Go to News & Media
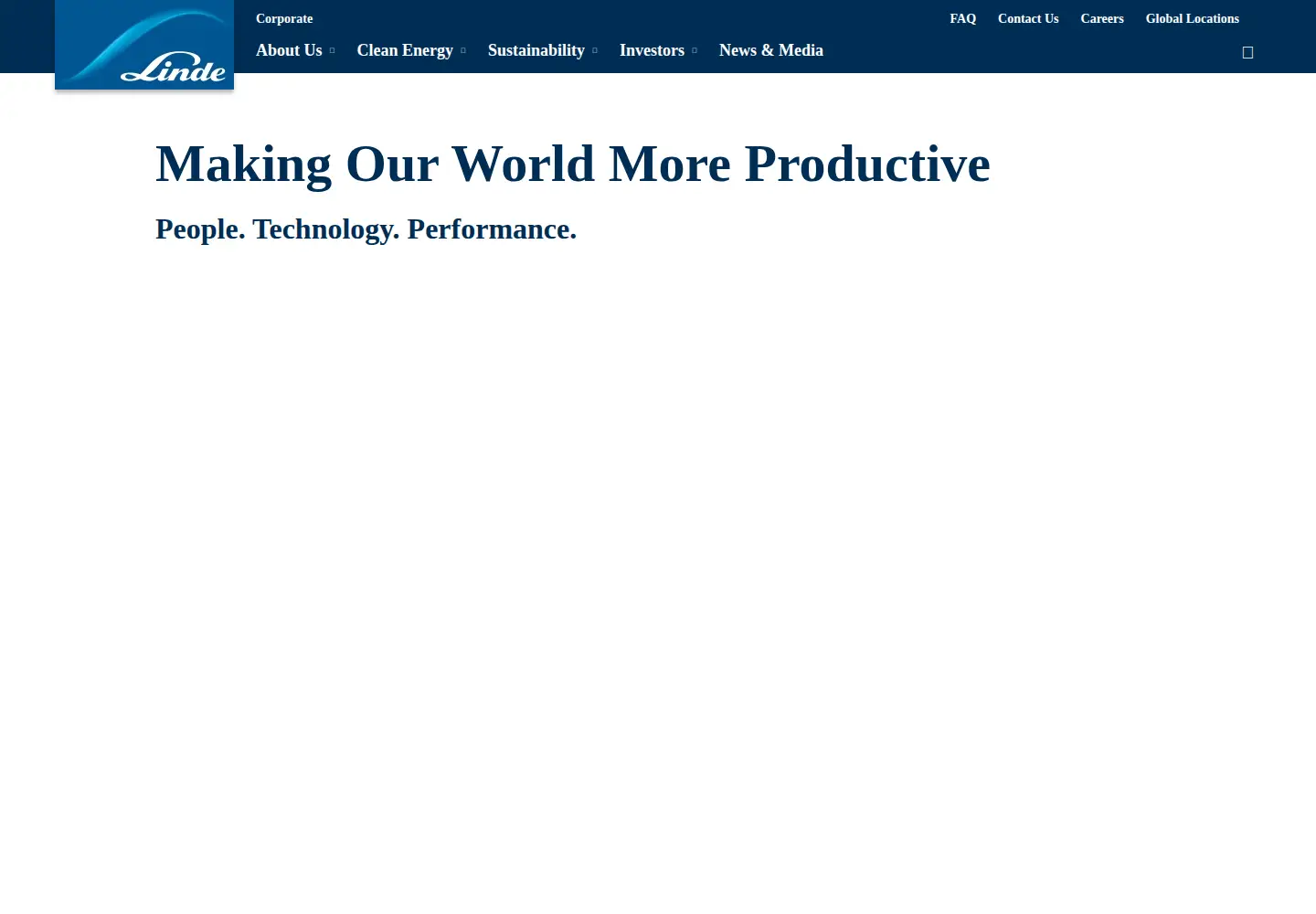Viewport: 1316px width, 914px height. pyautogui.click(x=771, y=50)
